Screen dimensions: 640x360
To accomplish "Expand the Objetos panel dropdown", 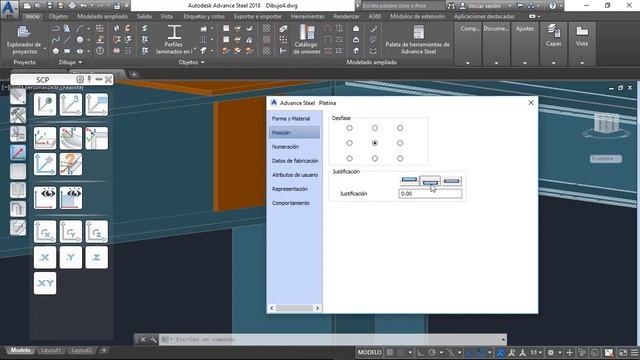I will pos(191,62).
